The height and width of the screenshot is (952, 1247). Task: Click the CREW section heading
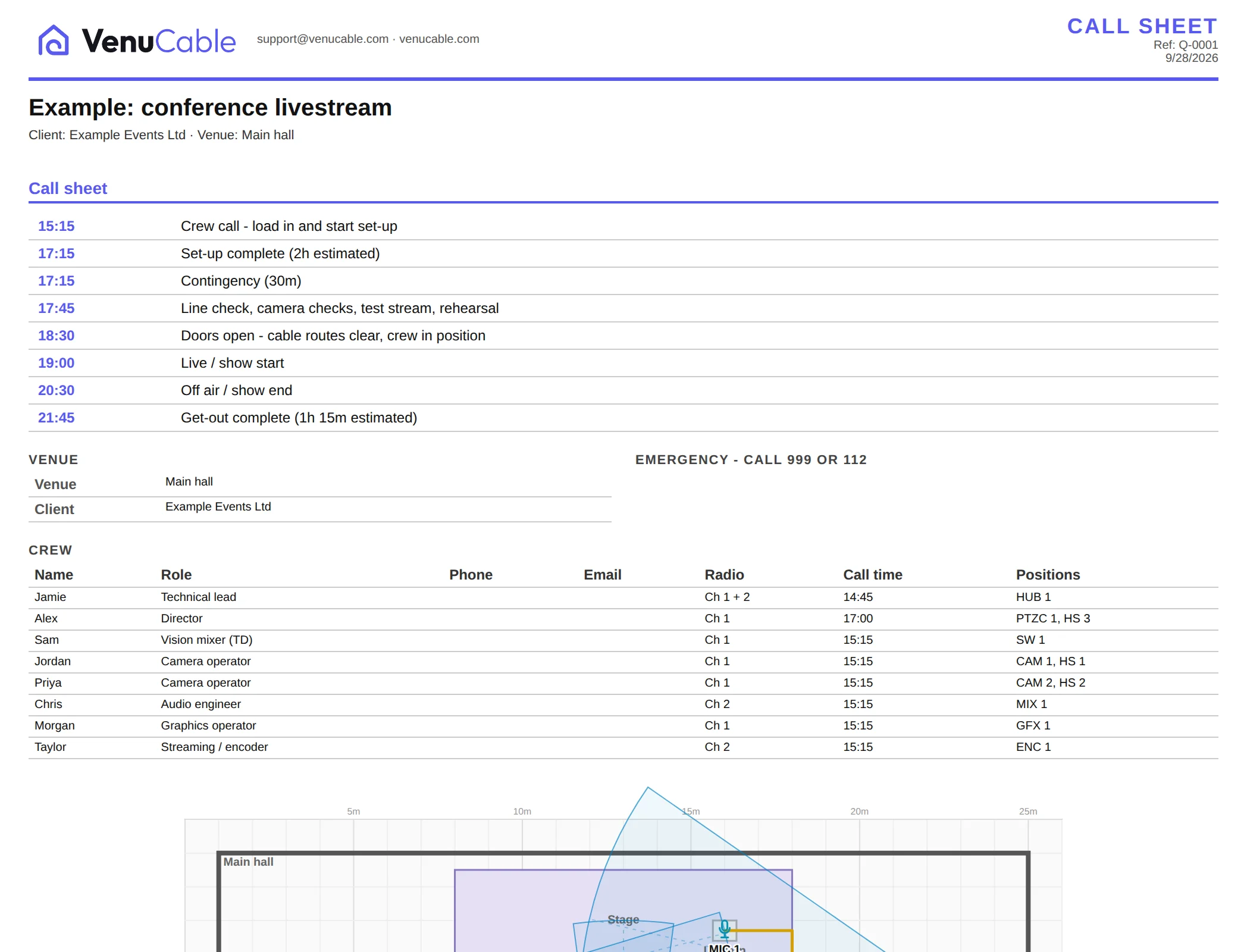click(51, 550)
